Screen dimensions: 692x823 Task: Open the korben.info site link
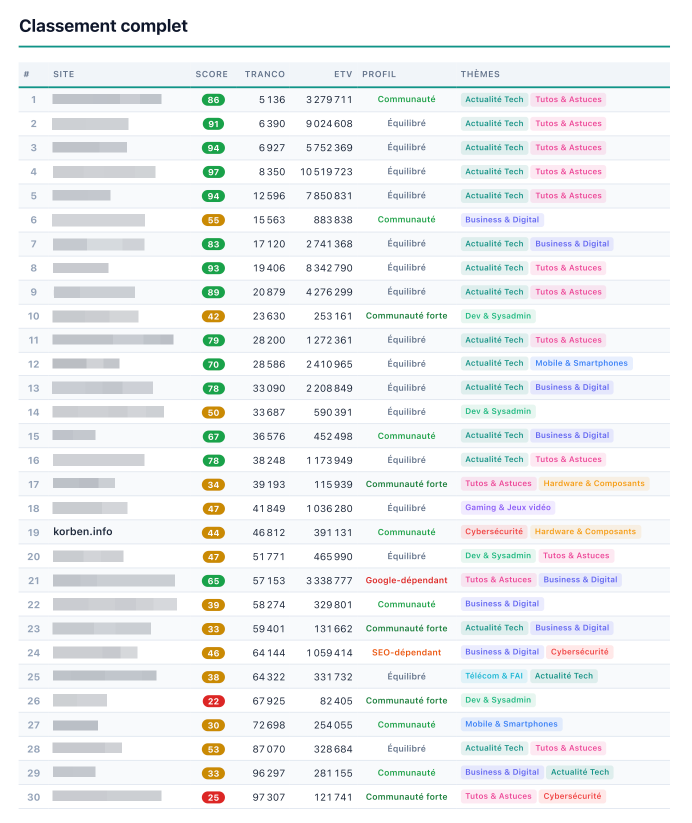(x=82, y=532)
